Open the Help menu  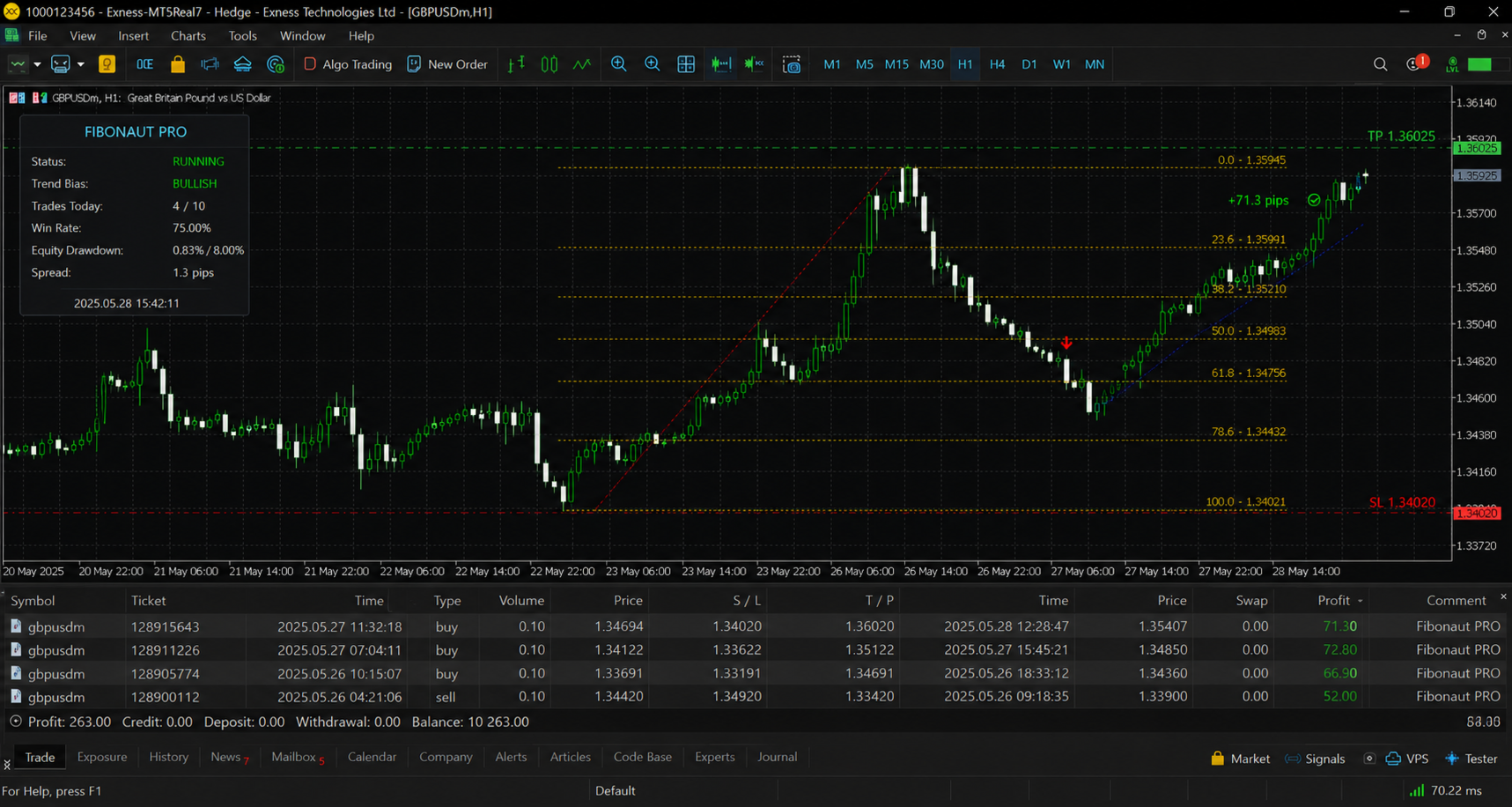pyautogui.click(x=361, y=36)
